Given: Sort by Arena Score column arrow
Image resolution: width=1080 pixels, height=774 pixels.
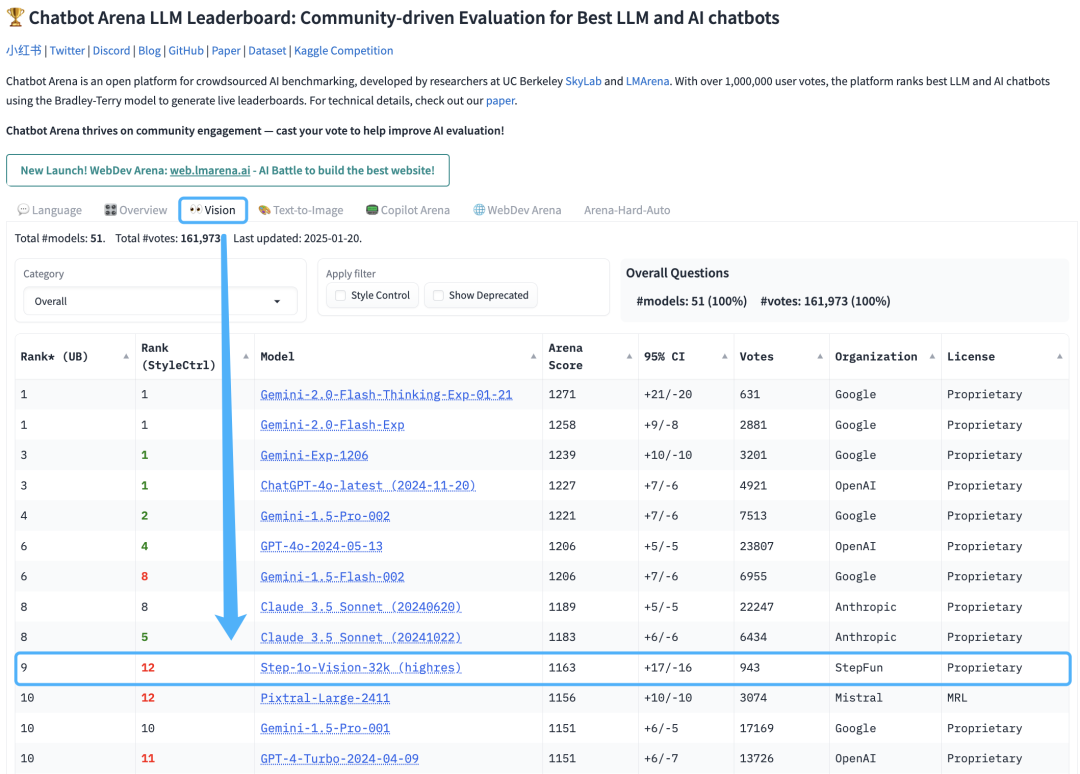Looking at the screenshot, I should coord(630,357).
